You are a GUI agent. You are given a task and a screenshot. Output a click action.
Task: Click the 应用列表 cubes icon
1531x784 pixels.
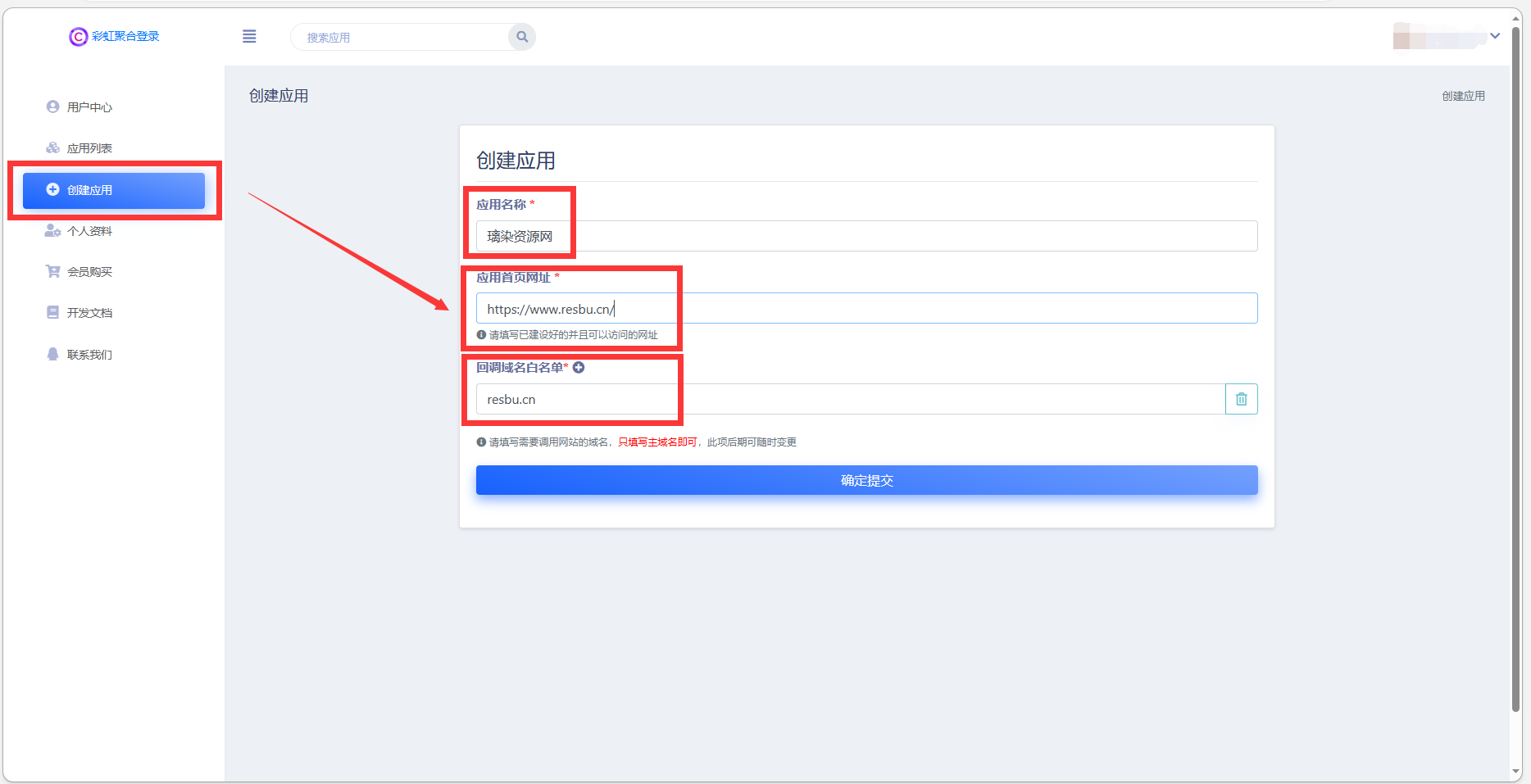click(x=52, y=147)
